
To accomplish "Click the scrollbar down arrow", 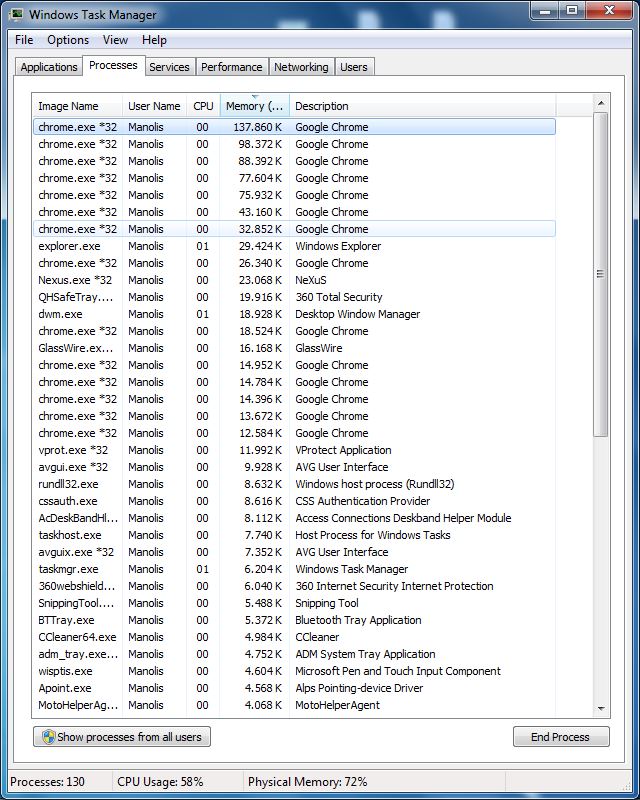I will pyautogui.click(x=601, y=707).
